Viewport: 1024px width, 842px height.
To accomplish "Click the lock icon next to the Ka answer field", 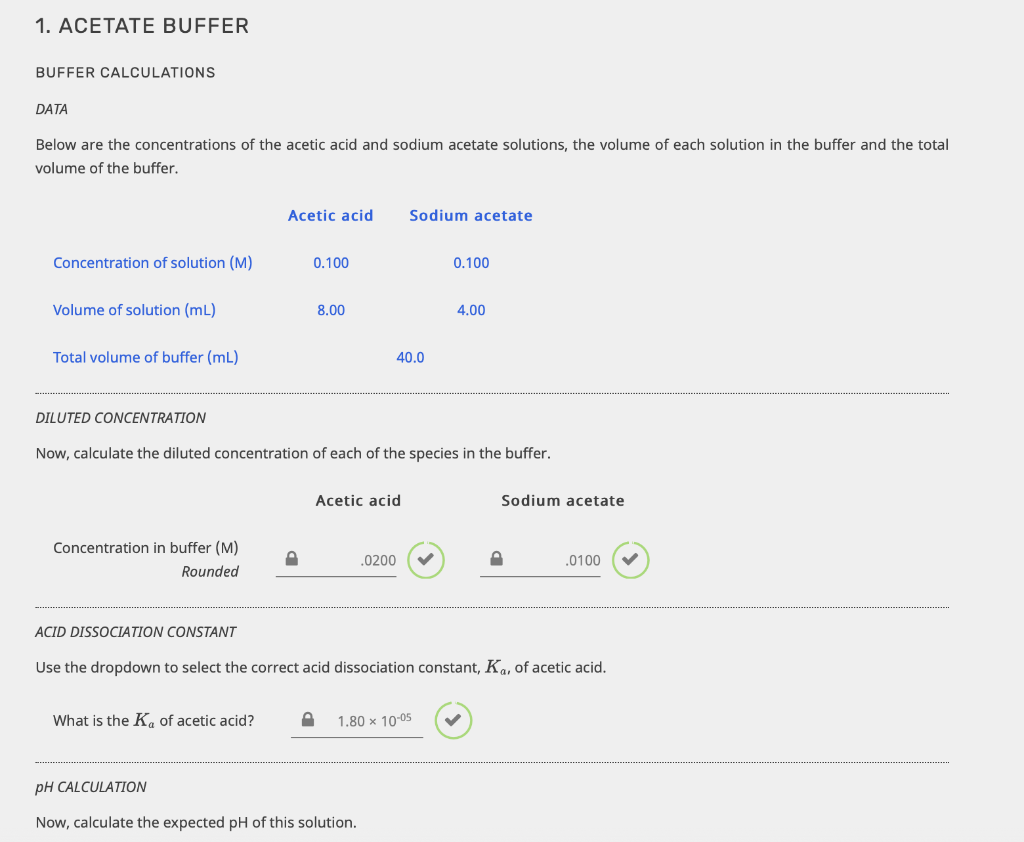I will coord(310,720).
